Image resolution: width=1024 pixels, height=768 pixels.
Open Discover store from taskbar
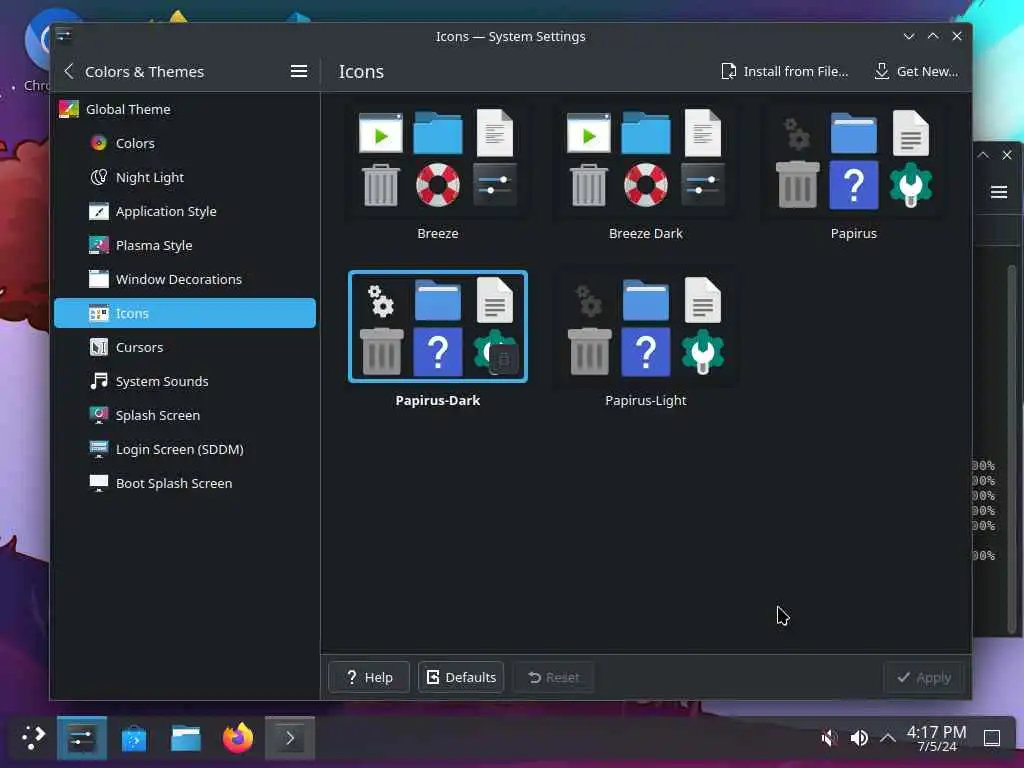coord(134,738)
